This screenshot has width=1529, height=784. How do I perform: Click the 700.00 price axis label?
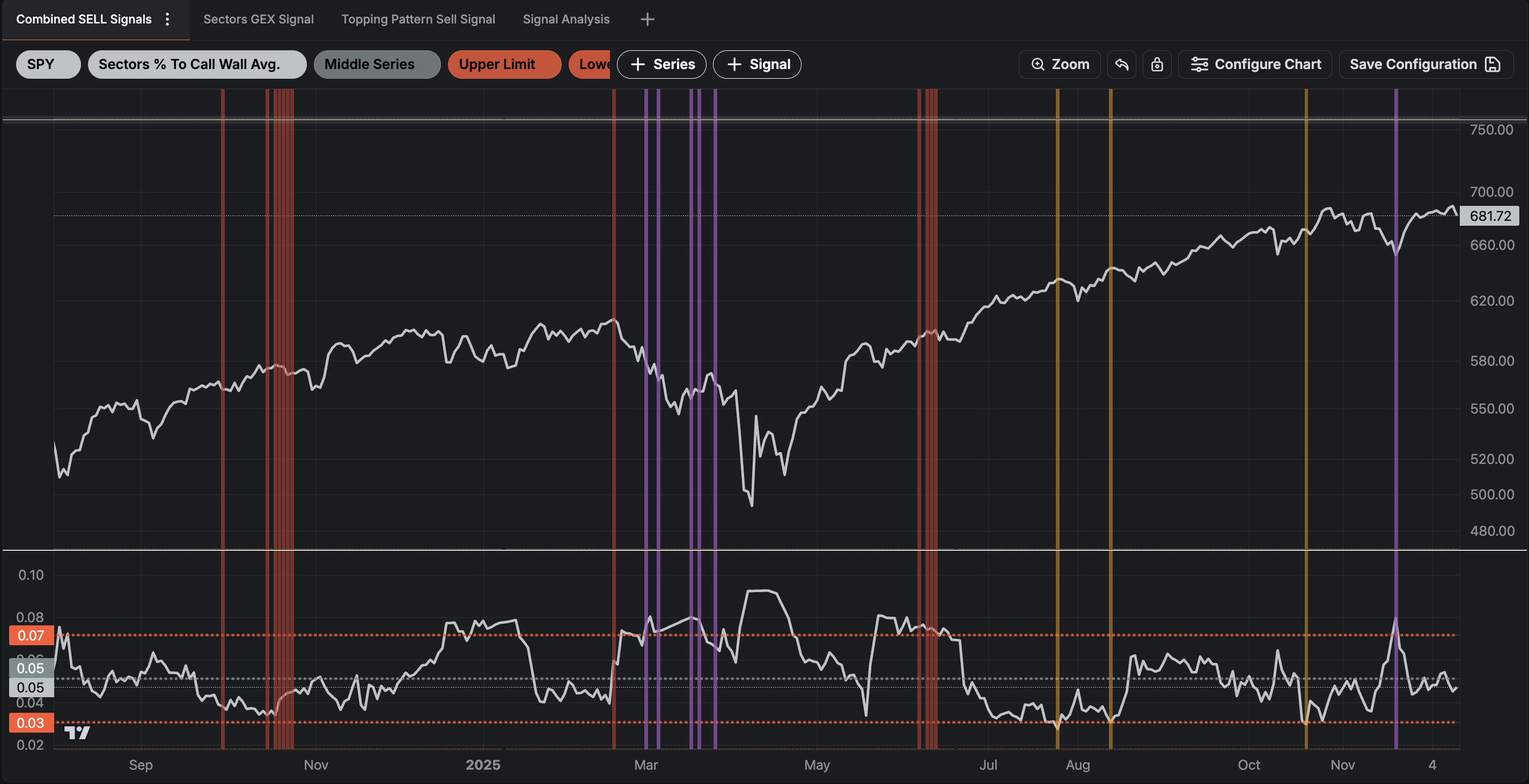click(x=1492, y=192)
